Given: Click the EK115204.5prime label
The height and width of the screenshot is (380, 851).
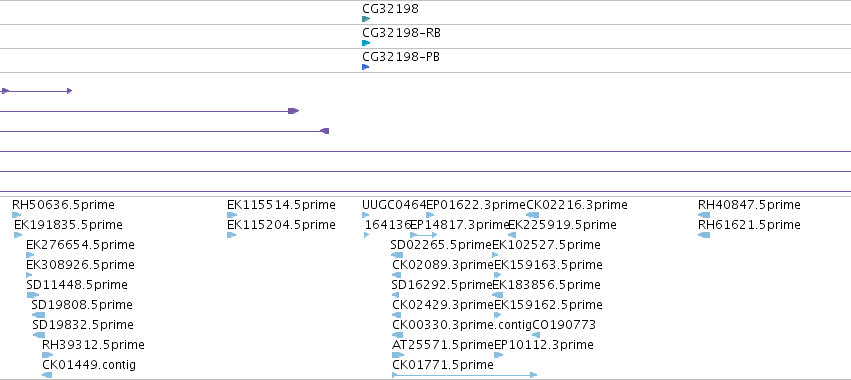Looking at the screenshot, I should click(x=281, y=225).
